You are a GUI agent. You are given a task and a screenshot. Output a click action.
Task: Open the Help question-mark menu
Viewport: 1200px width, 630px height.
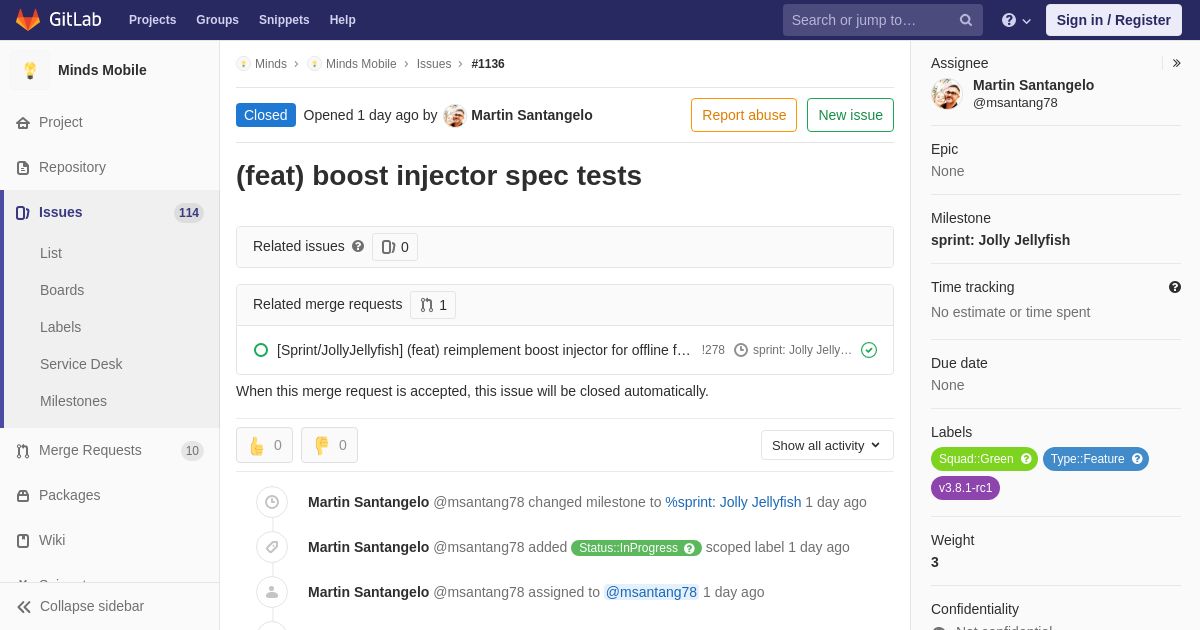[1016, 20]
